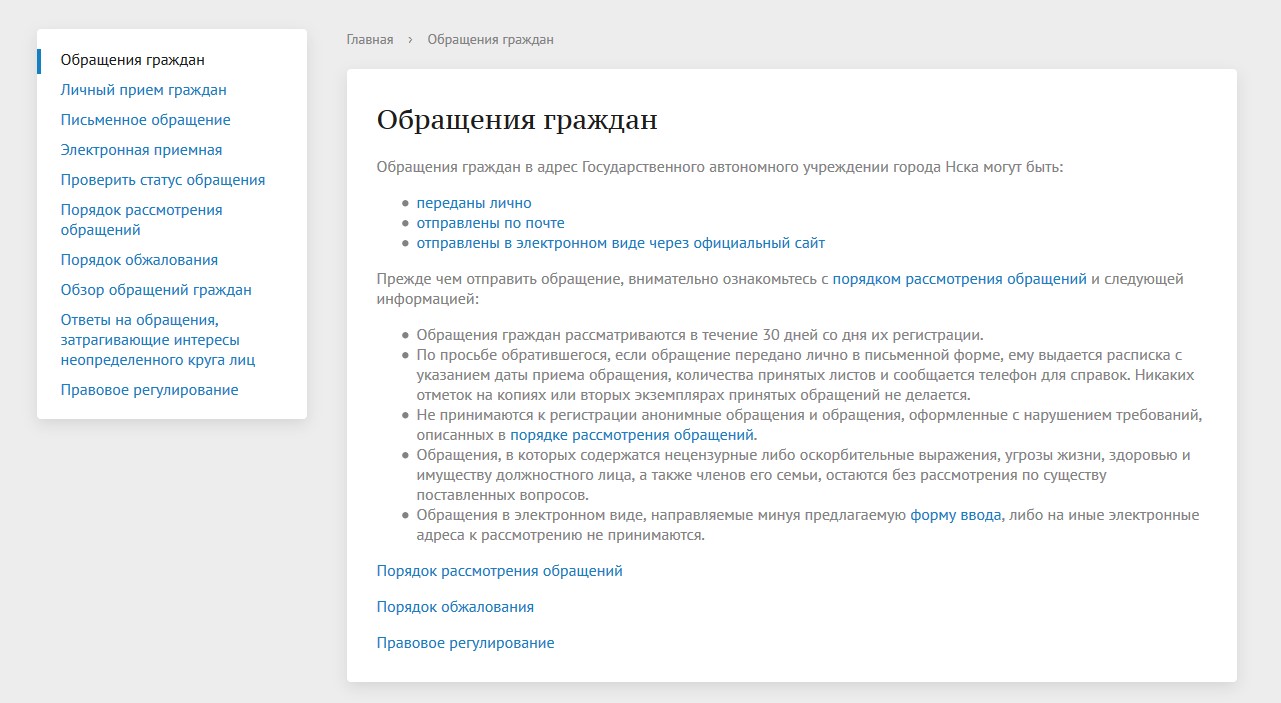Open inline 'порядком рассмотрения обращений' link in the paragraph
1281x703 pixels.
[959, 279]
